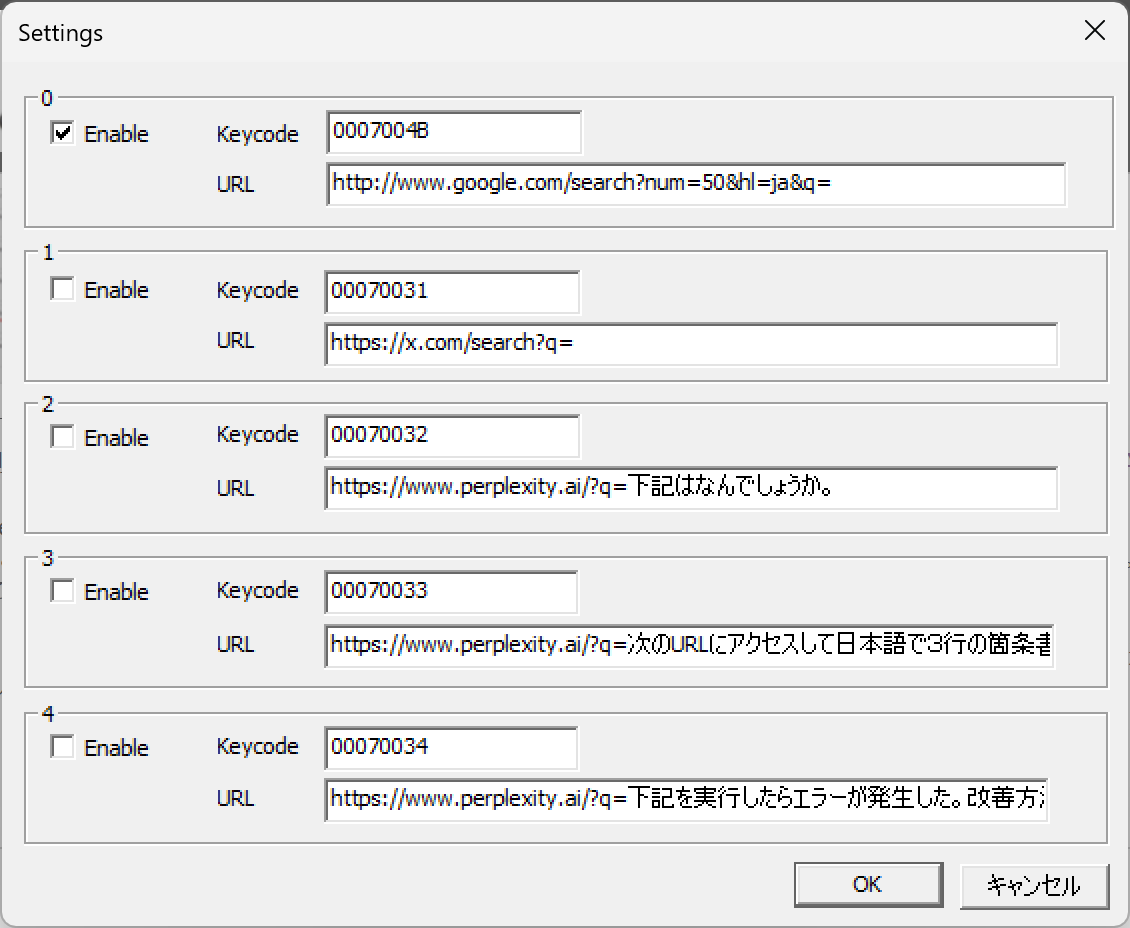Check the Enable checkbox in group 1

pyautogui.click(x=63, y=289)
